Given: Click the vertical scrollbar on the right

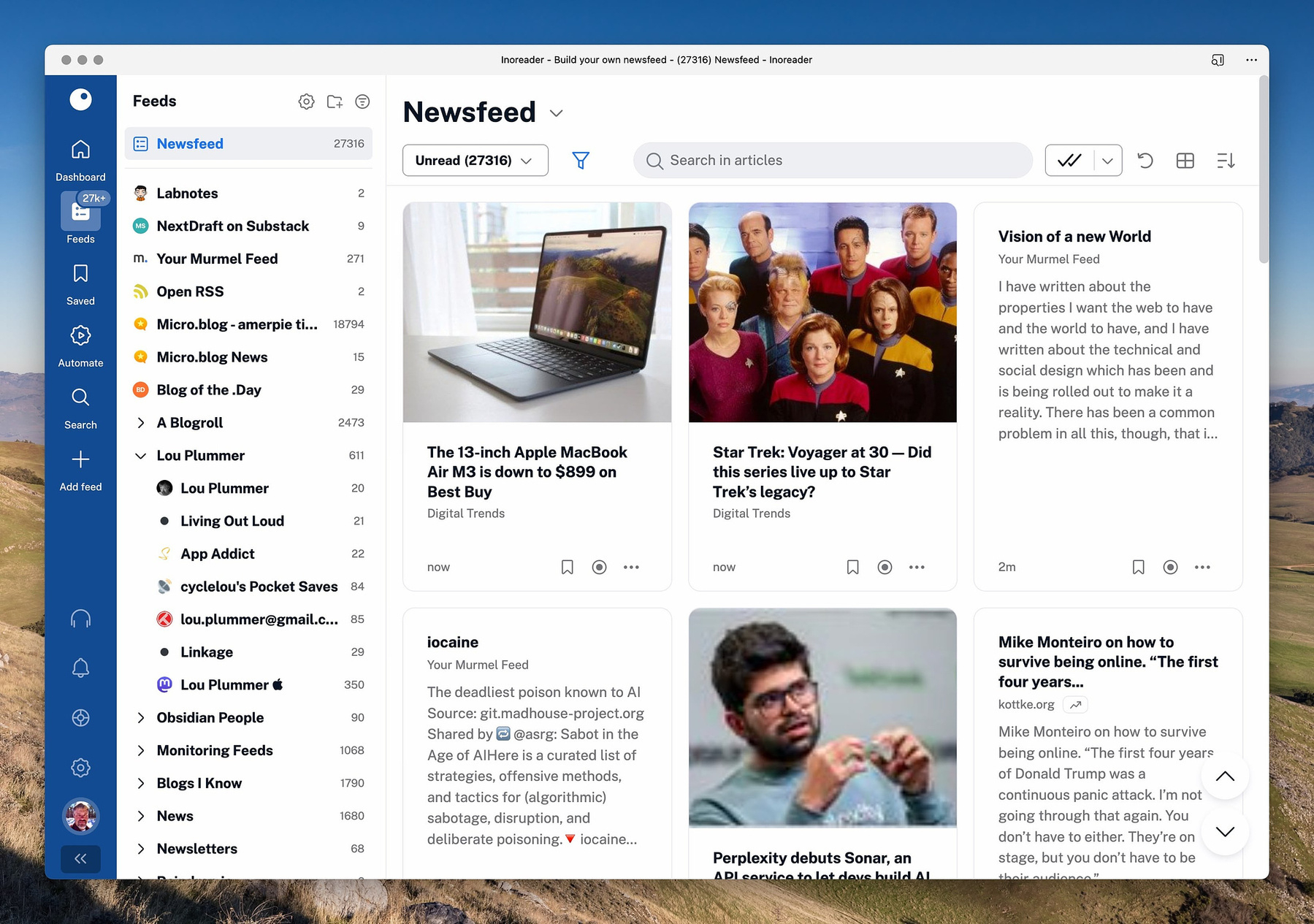Looking at the screenshot, I should (x=1264, y=169).
